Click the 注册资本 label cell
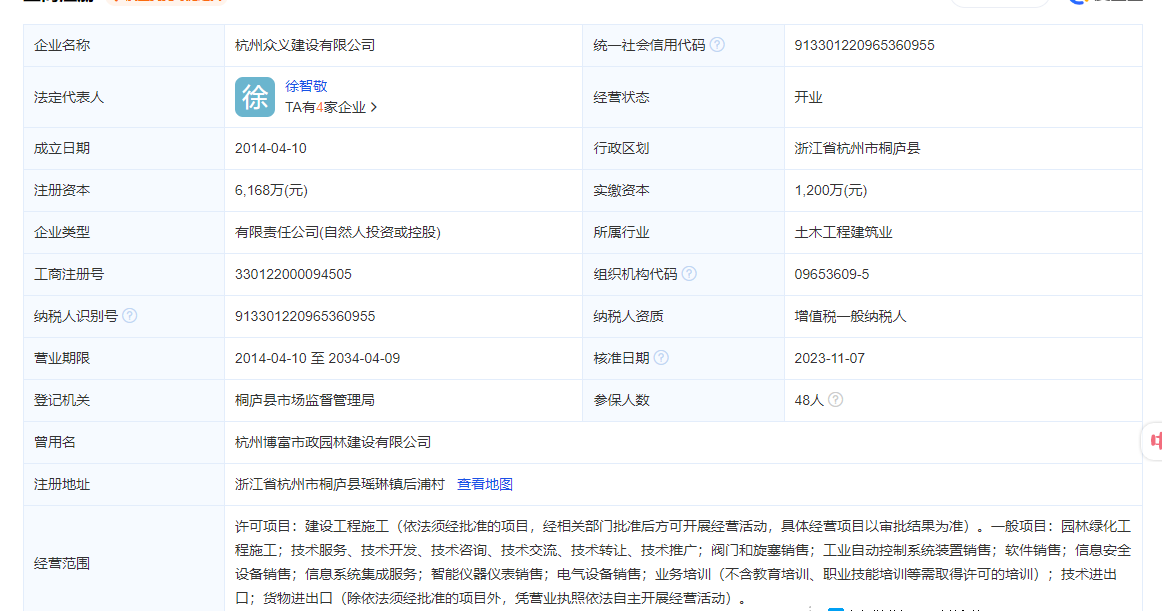The height and width of the screenshot is (611, 1162). click(124, 191)
